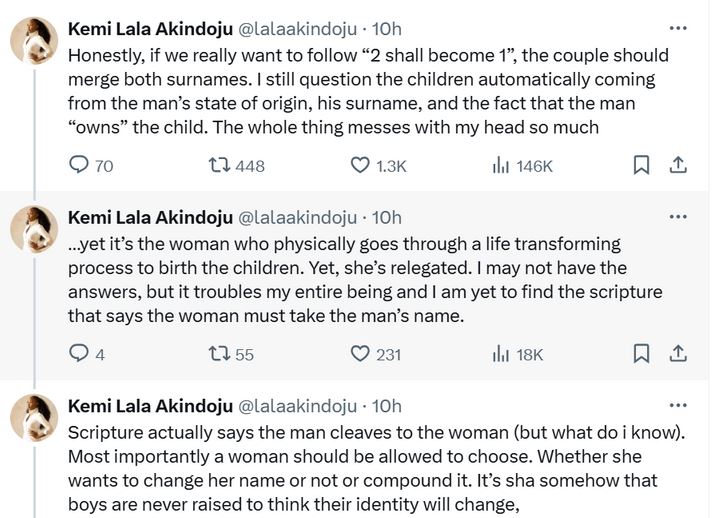View analytics showing 18K views

(x=502, y=353)
